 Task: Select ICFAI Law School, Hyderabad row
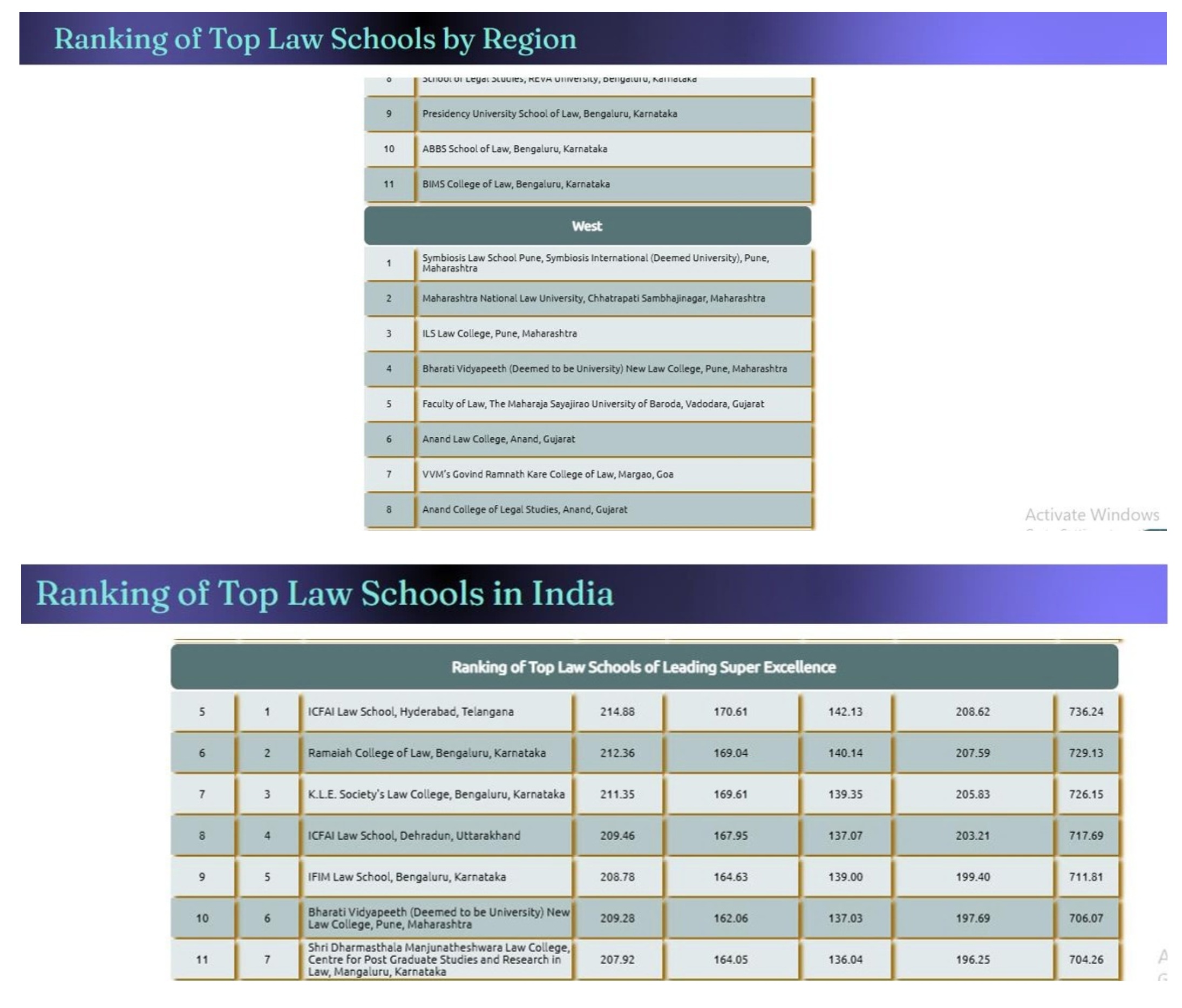[410, 712]
